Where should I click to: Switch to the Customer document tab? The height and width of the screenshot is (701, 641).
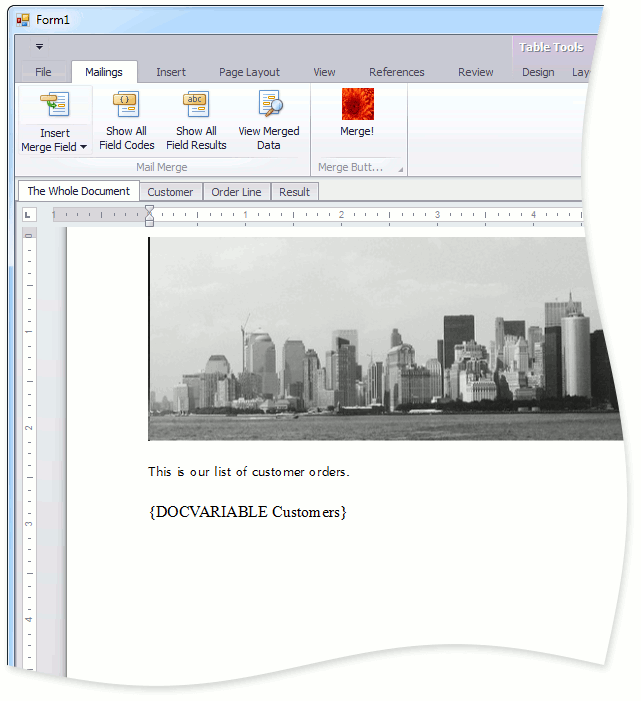pyautogui.click(x=170, y=192)
